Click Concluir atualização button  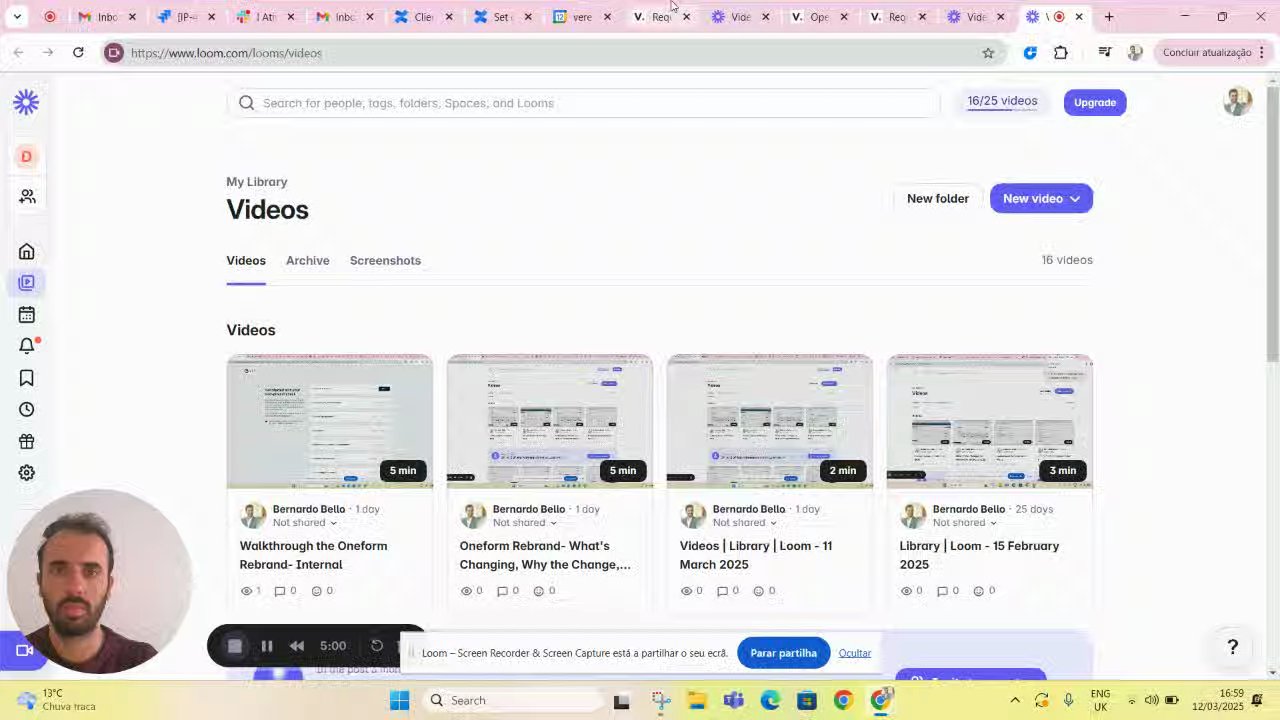tap(1207, 52)
